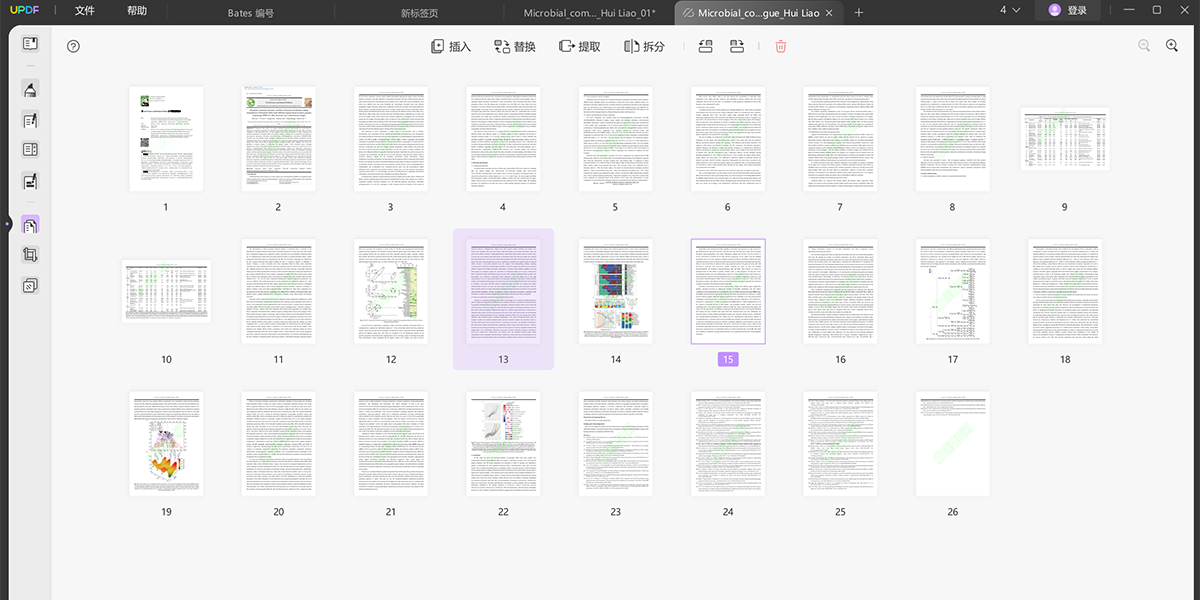Click the rotate counterclockwise icon in toolbar
This screenshot has height=600, width=1200.
click(705, 46)
